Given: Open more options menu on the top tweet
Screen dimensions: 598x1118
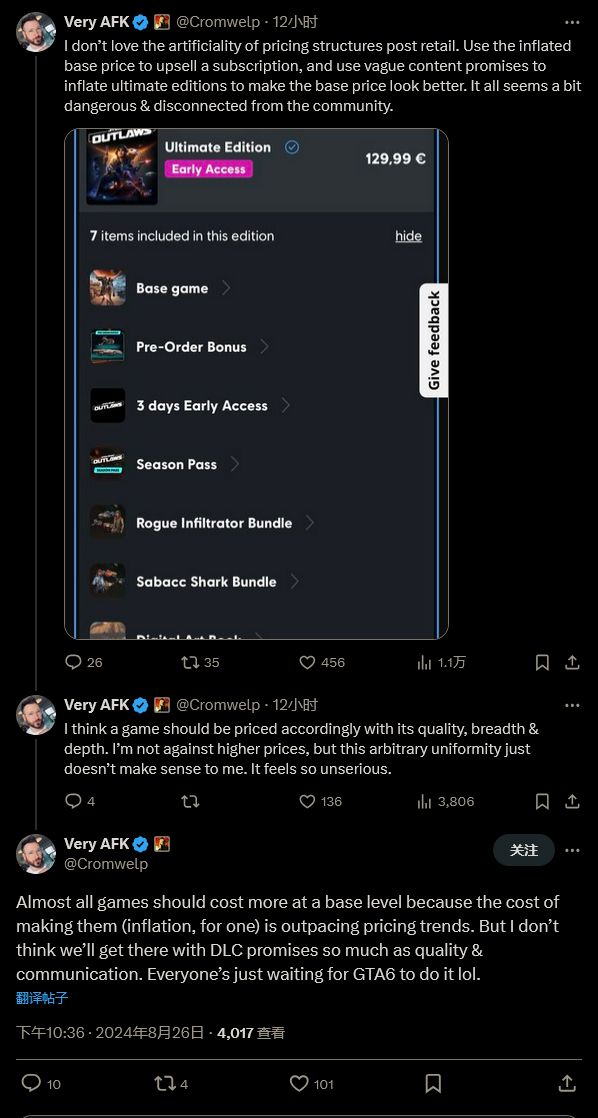Looking at the screenshot, I should [x=572, y=22].
